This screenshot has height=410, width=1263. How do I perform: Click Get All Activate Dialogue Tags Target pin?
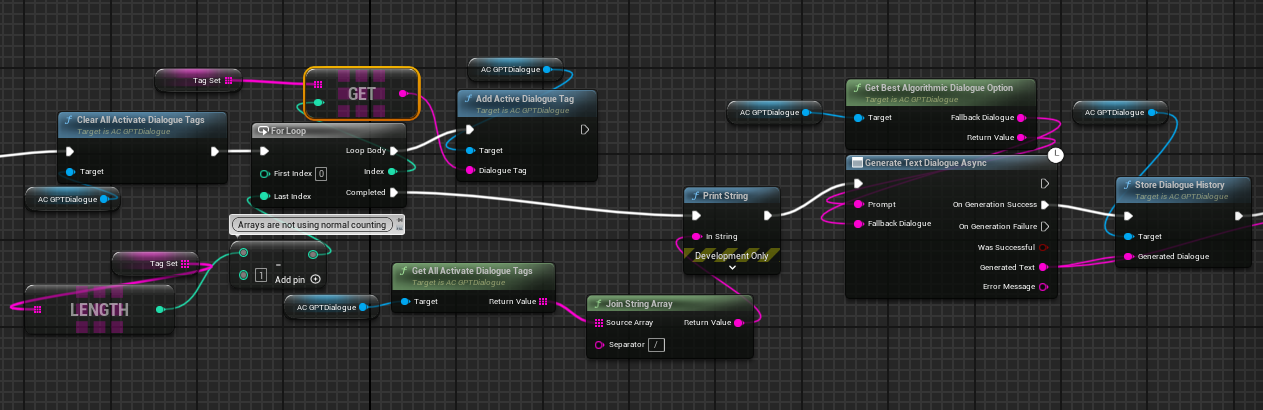(x=405, y=301)
